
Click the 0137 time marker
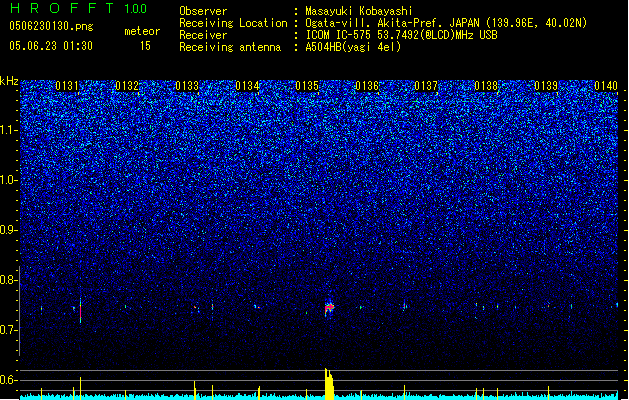426,86
